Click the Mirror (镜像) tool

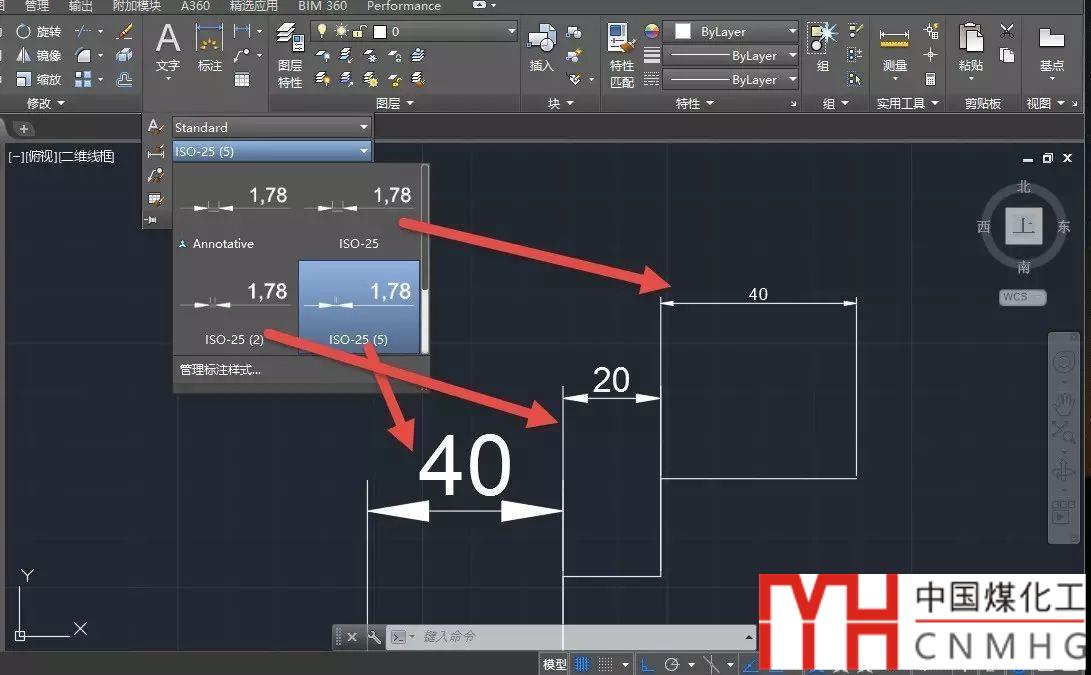pos(38,56)
